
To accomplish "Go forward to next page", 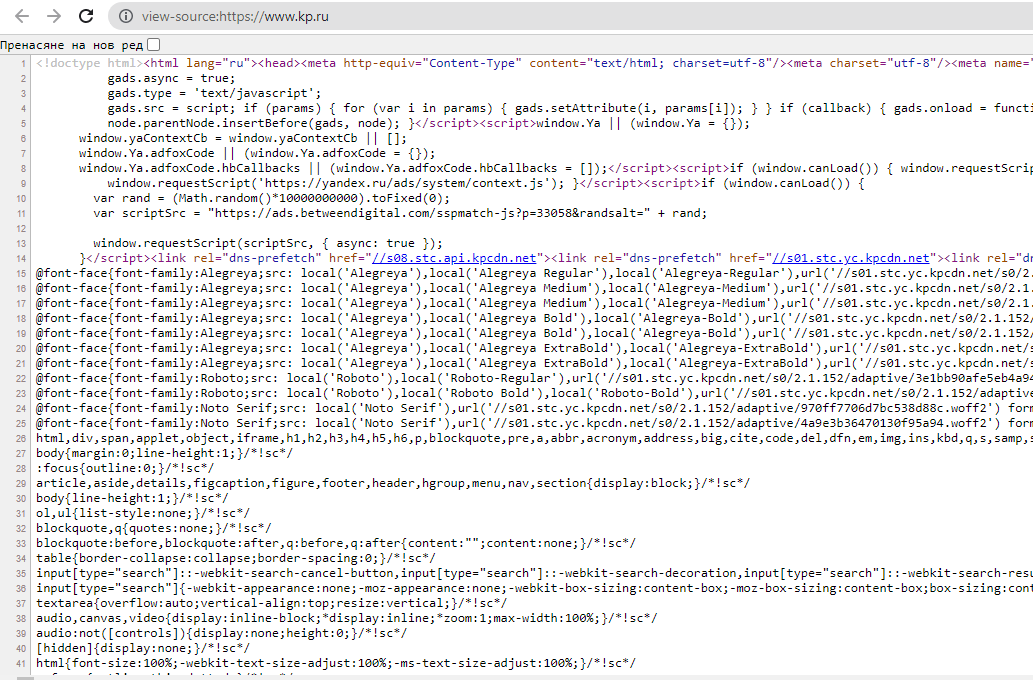I will point(54,16).
